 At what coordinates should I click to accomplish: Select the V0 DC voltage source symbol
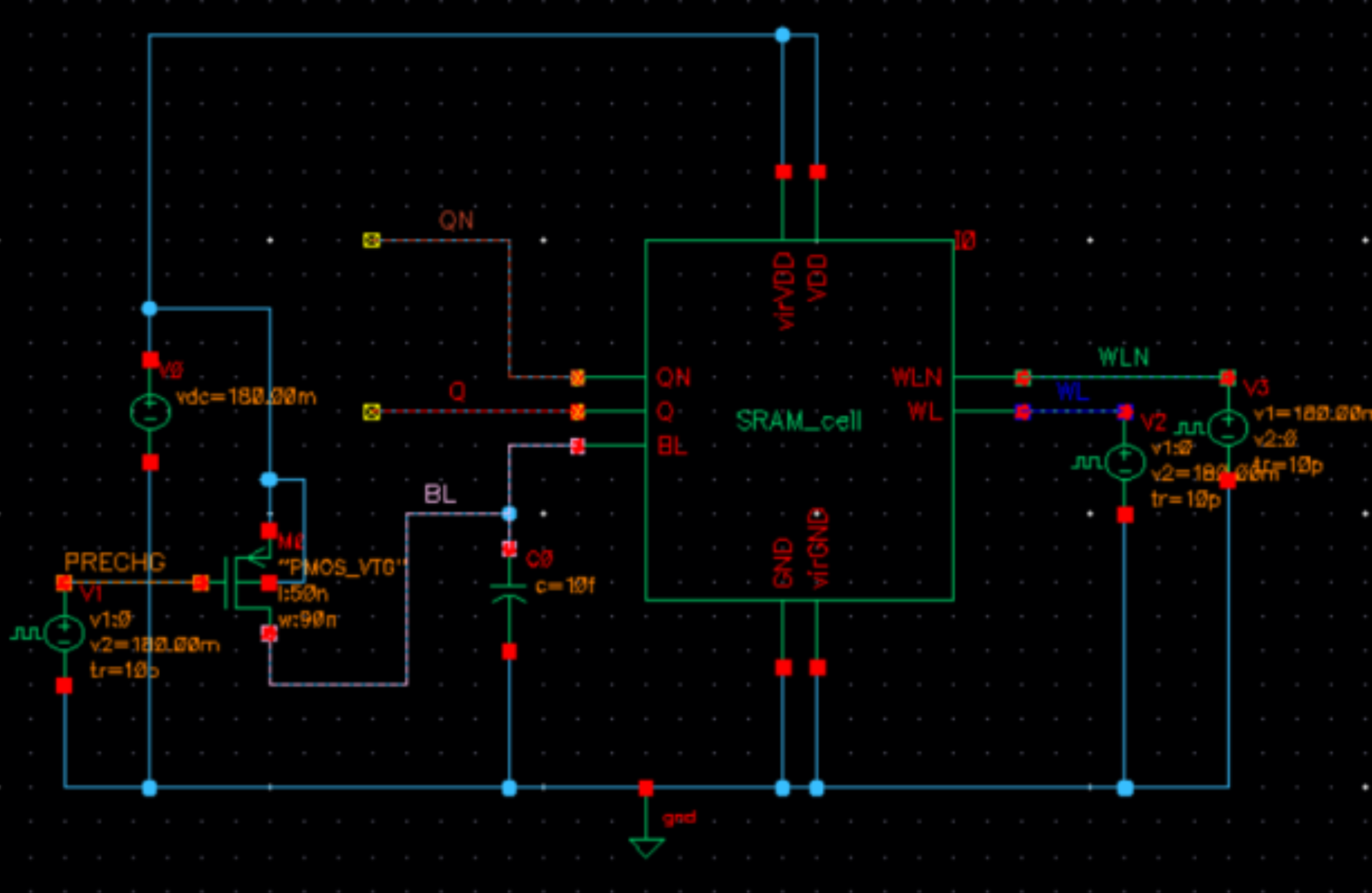click(x=150, y=411)
